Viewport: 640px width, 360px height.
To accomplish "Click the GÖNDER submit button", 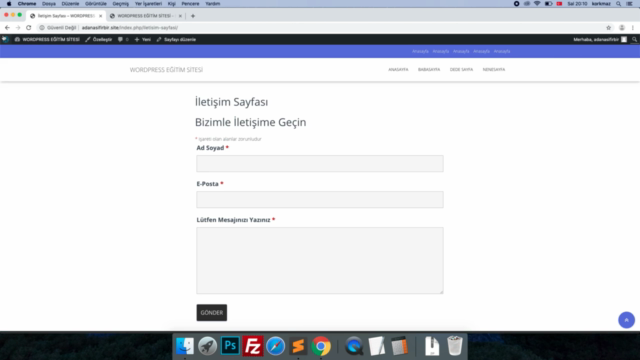I will [211, 313].
